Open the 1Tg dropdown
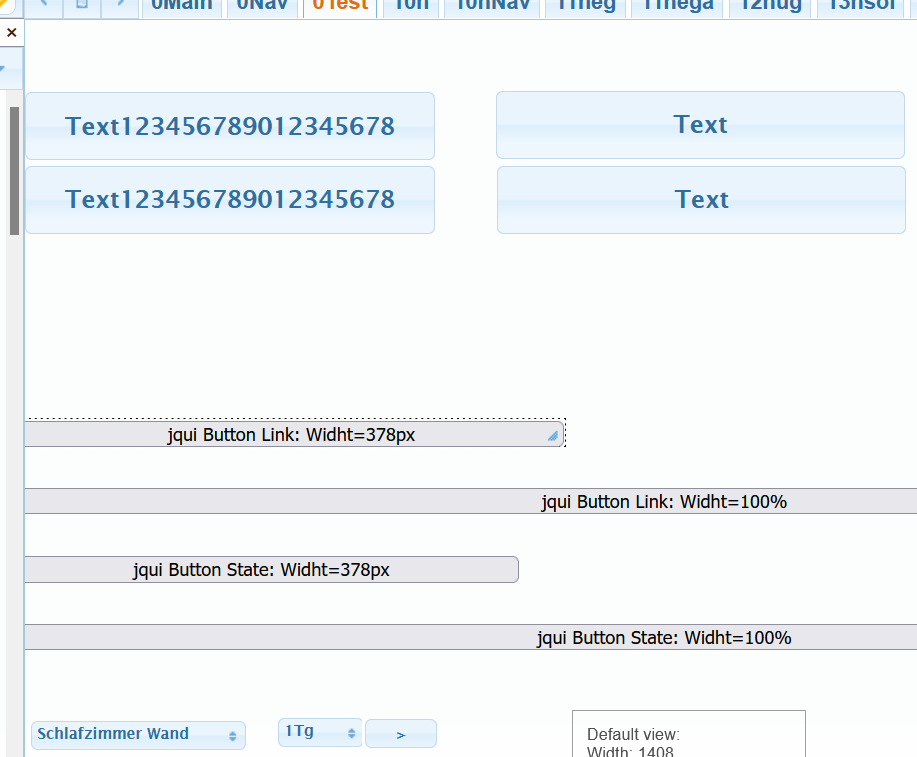Image resolution: width=917 pixels, height=757 pixels. point(320,732)
